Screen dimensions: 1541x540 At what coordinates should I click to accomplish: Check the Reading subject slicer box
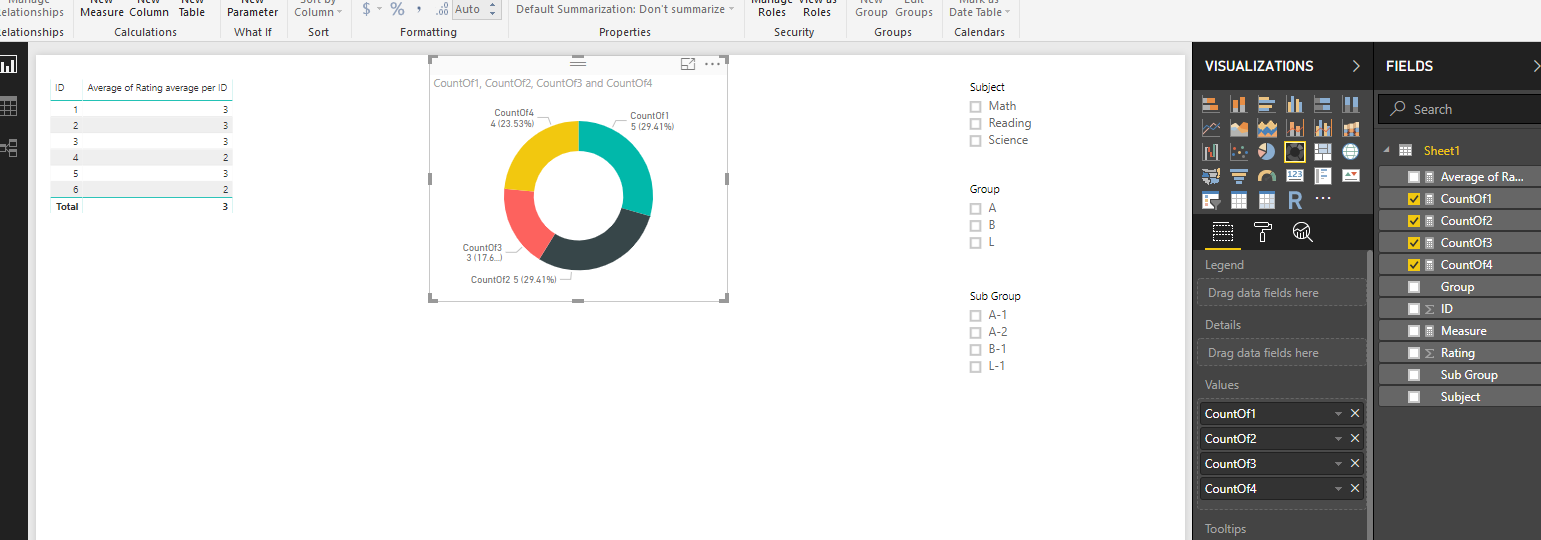click(975, 124)
